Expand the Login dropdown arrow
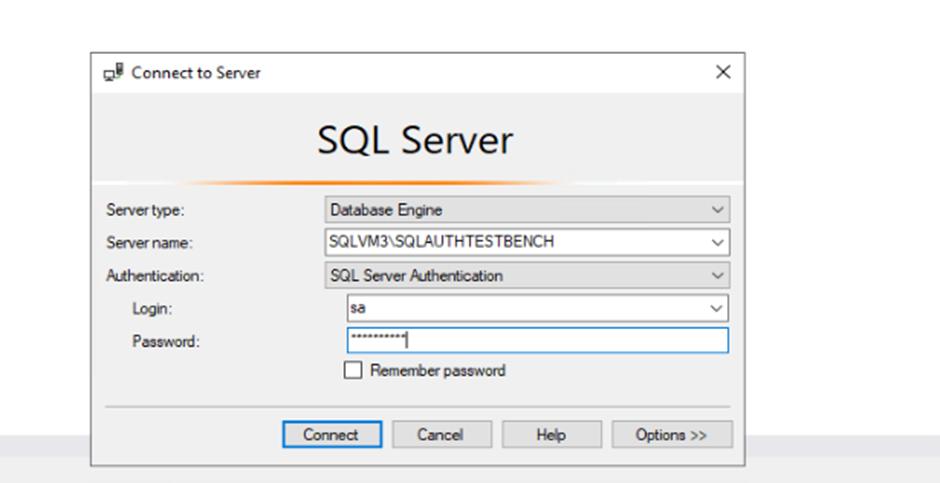The image size is (940, 483). tap(716, 309)
